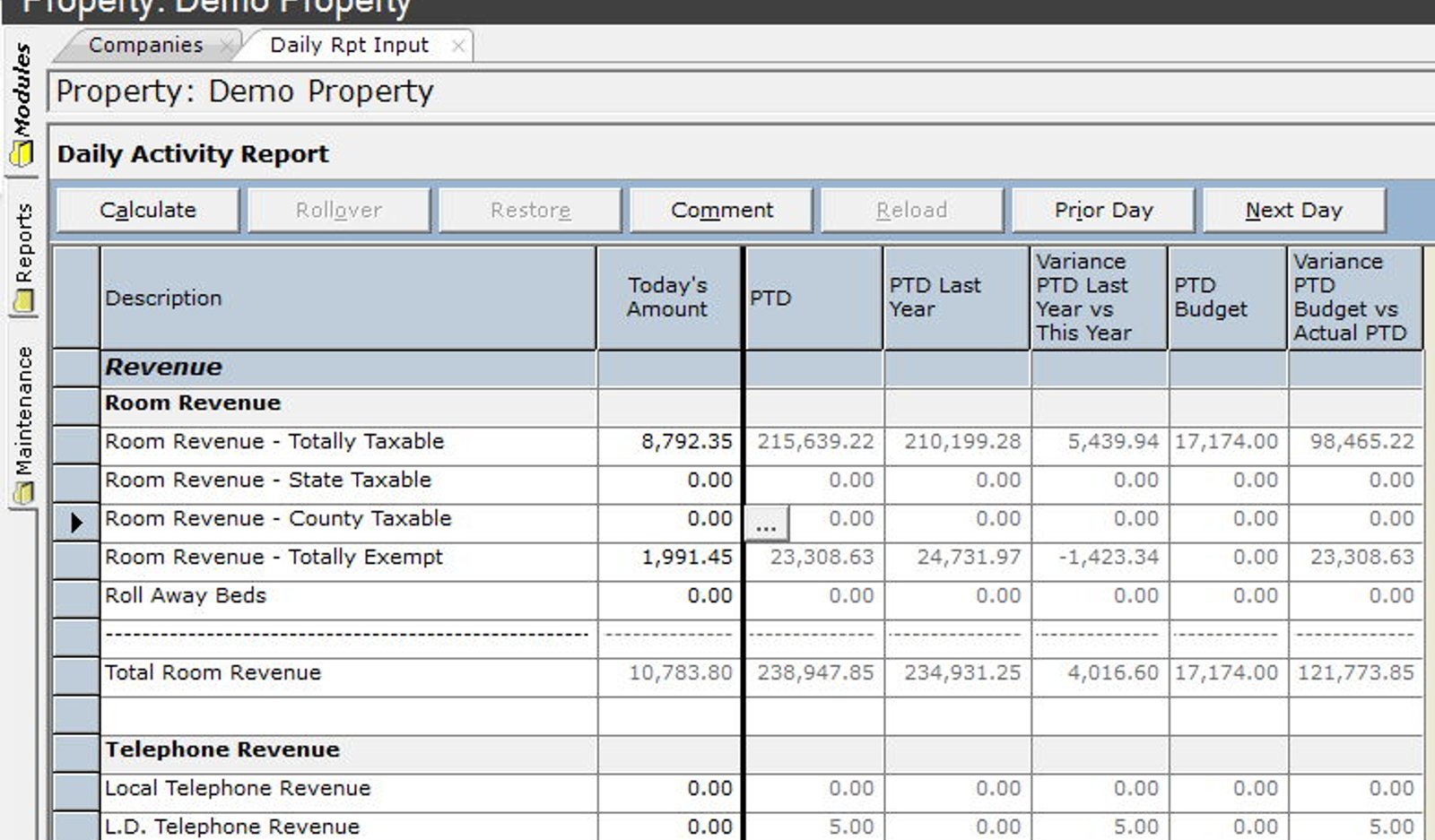Click the Modules folder icon

[22, 155]
